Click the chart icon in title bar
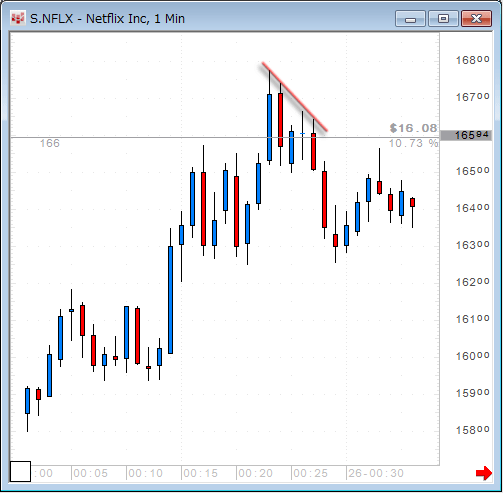503x493 pixels. point(17,18)
